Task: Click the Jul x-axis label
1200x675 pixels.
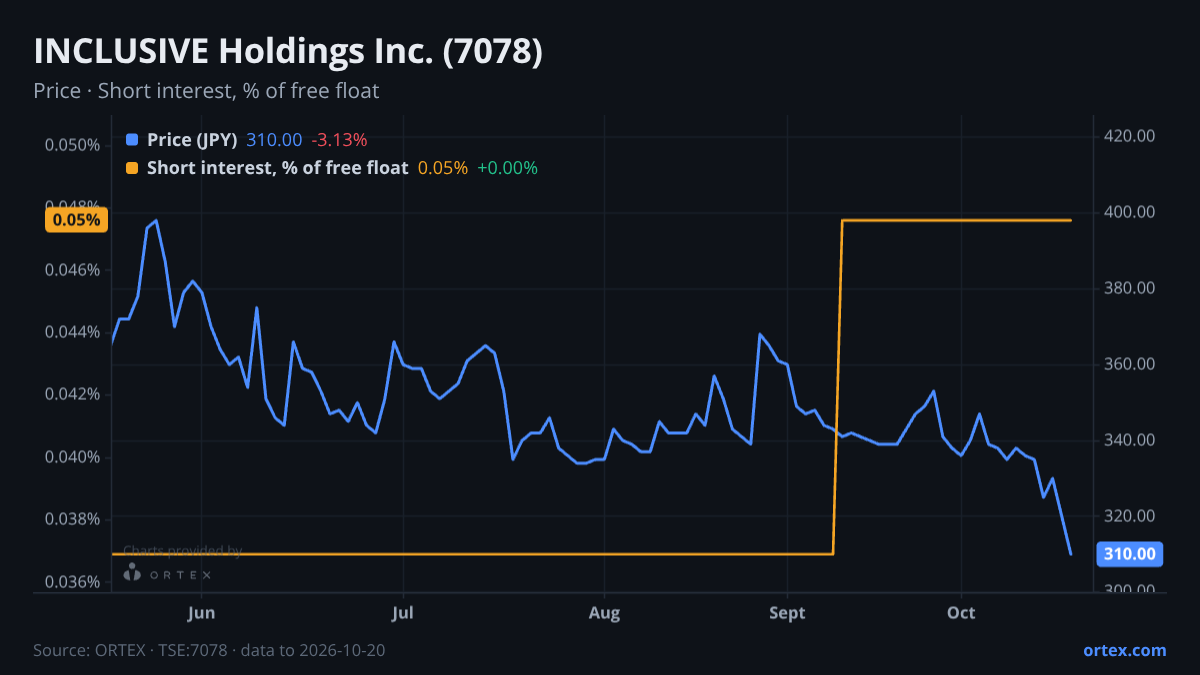Action: [403, 612]
